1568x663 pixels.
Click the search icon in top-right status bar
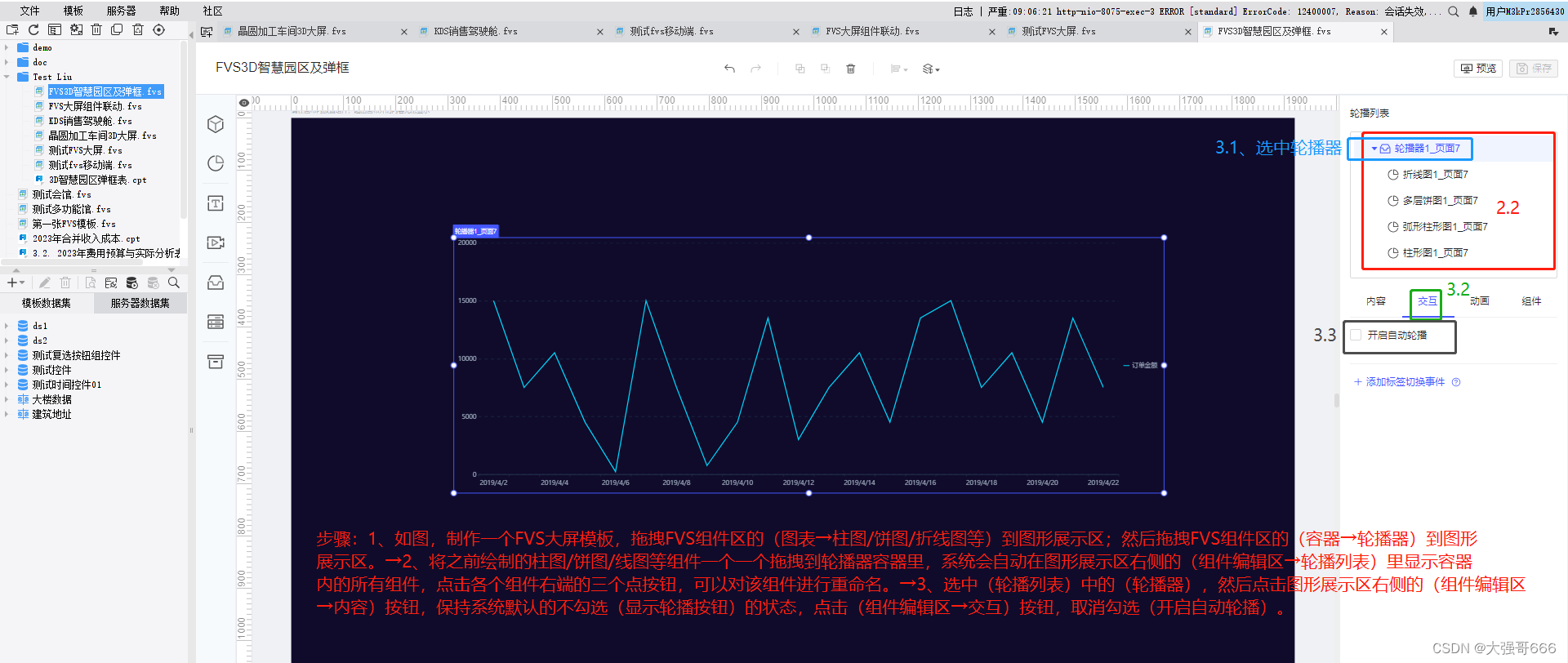(x=1453, y=11)
